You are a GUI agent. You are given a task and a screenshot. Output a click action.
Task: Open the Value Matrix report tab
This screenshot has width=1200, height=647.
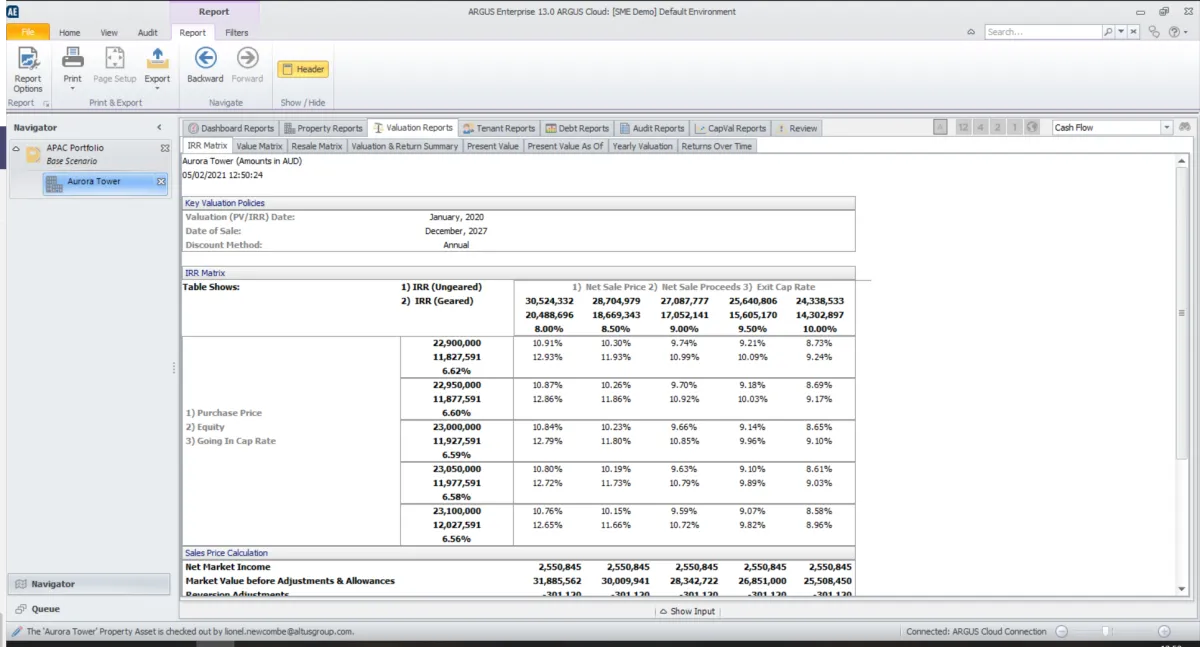click(259, 146)
